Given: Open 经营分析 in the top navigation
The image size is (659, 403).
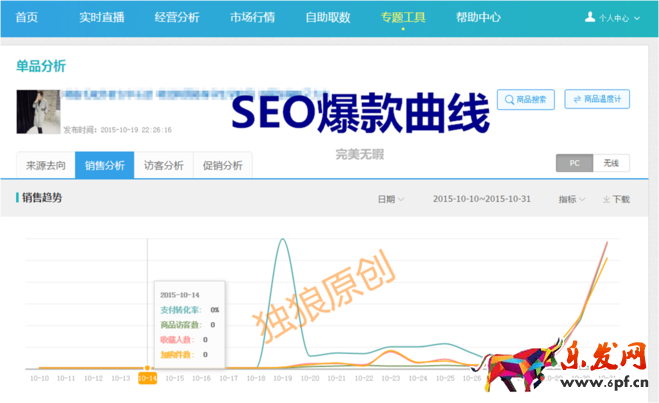Looking at the screenshot, I should [x=176, y=18].
